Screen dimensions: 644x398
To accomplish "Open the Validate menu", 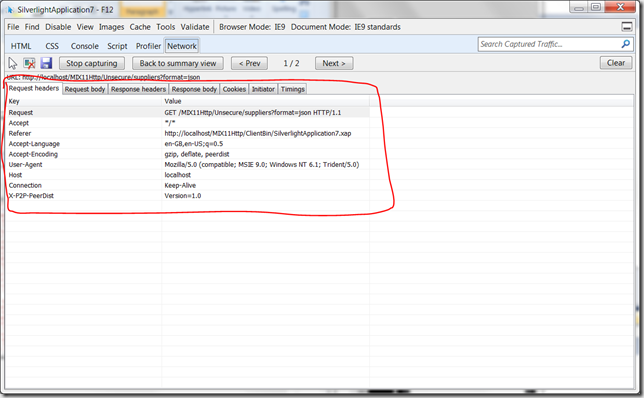I will click(195, 27).
